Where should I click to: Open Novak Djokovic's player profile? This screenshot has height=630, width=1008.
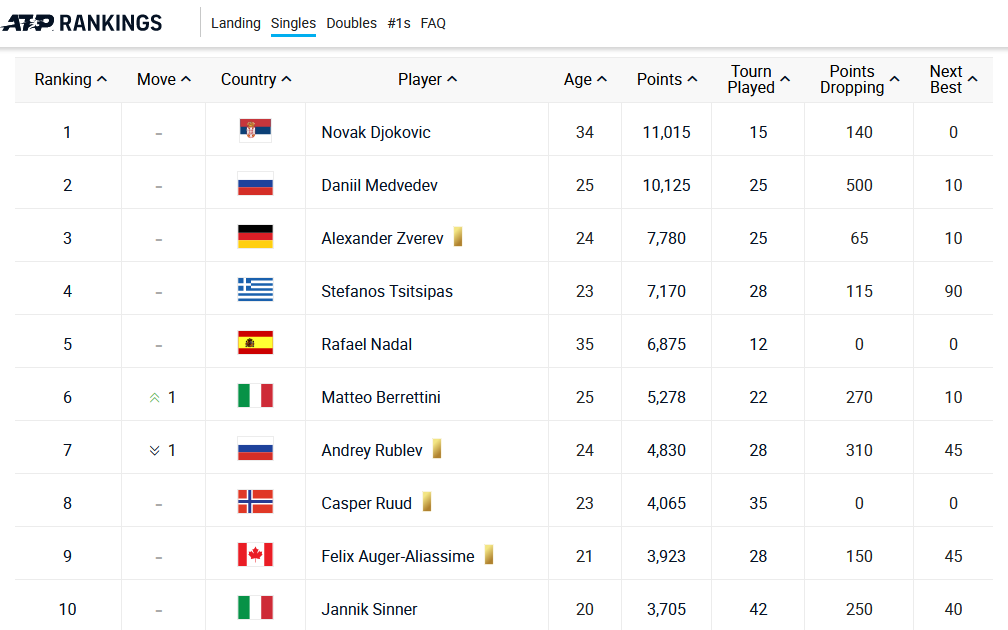(376, 132)
